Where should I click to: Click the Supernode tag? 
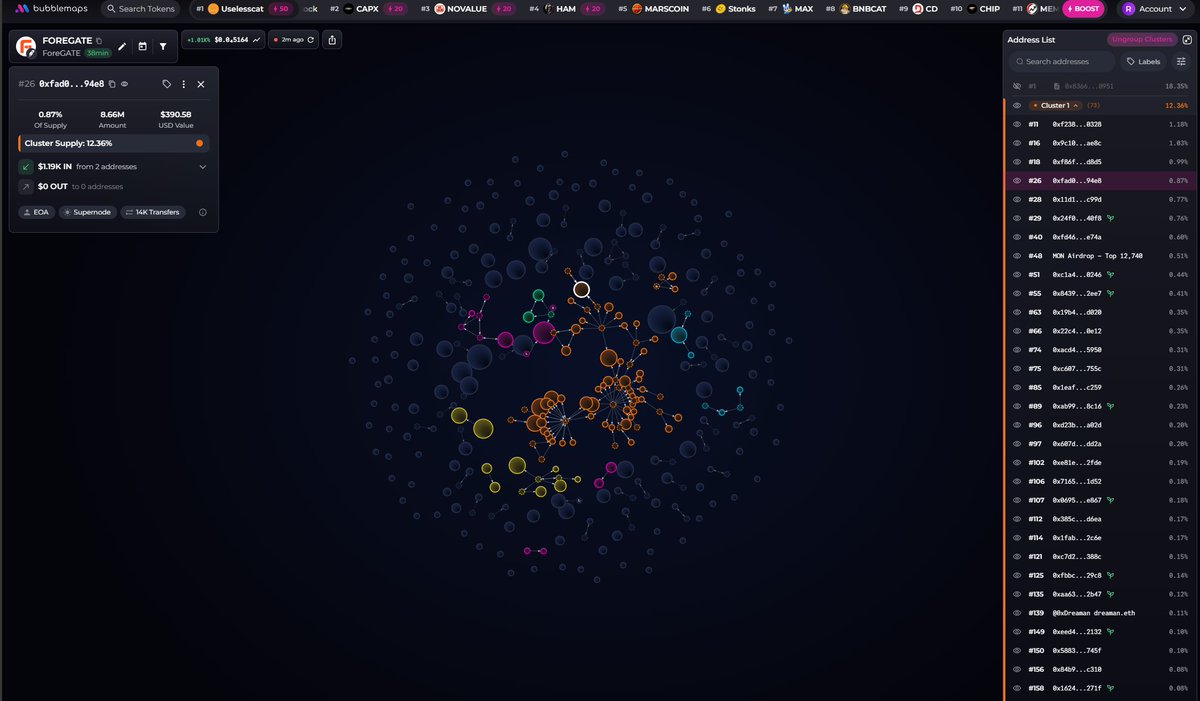click(88, 212)
